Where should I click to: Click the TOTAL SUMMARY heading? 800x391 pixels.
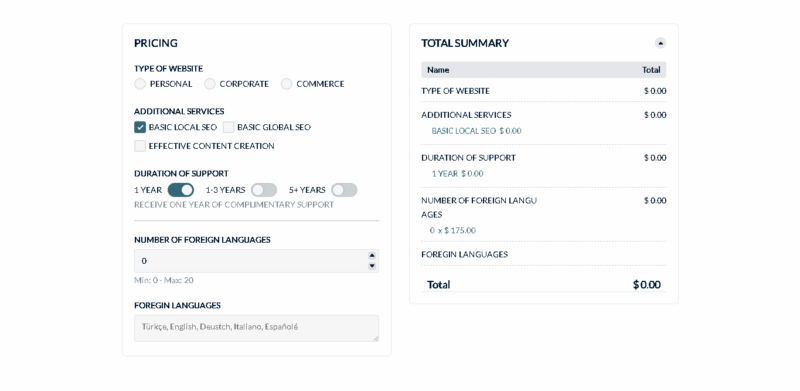pos(465,43)
